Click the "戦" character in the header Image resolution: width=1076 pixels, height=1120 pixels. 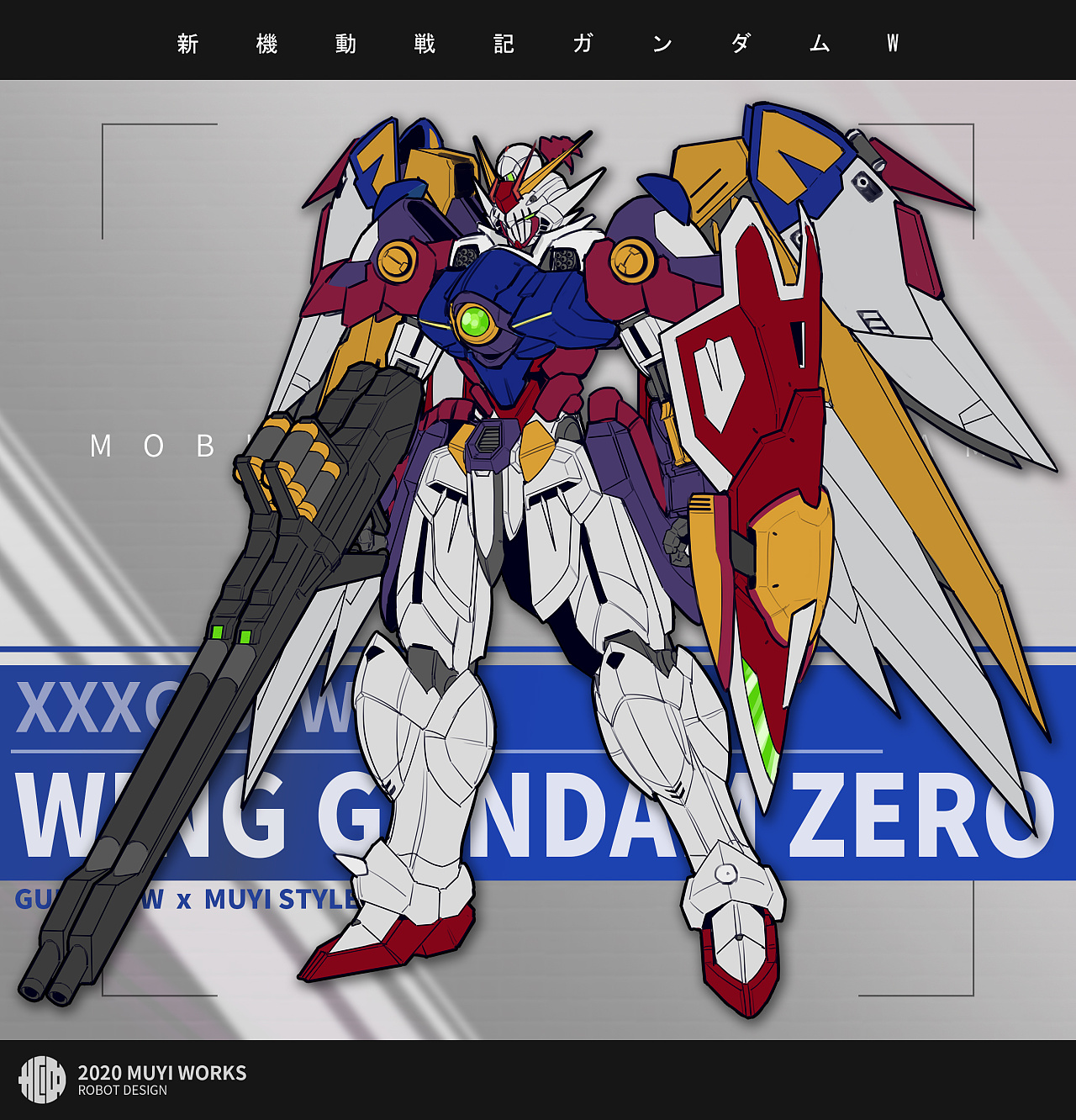[x=425, y=43]
